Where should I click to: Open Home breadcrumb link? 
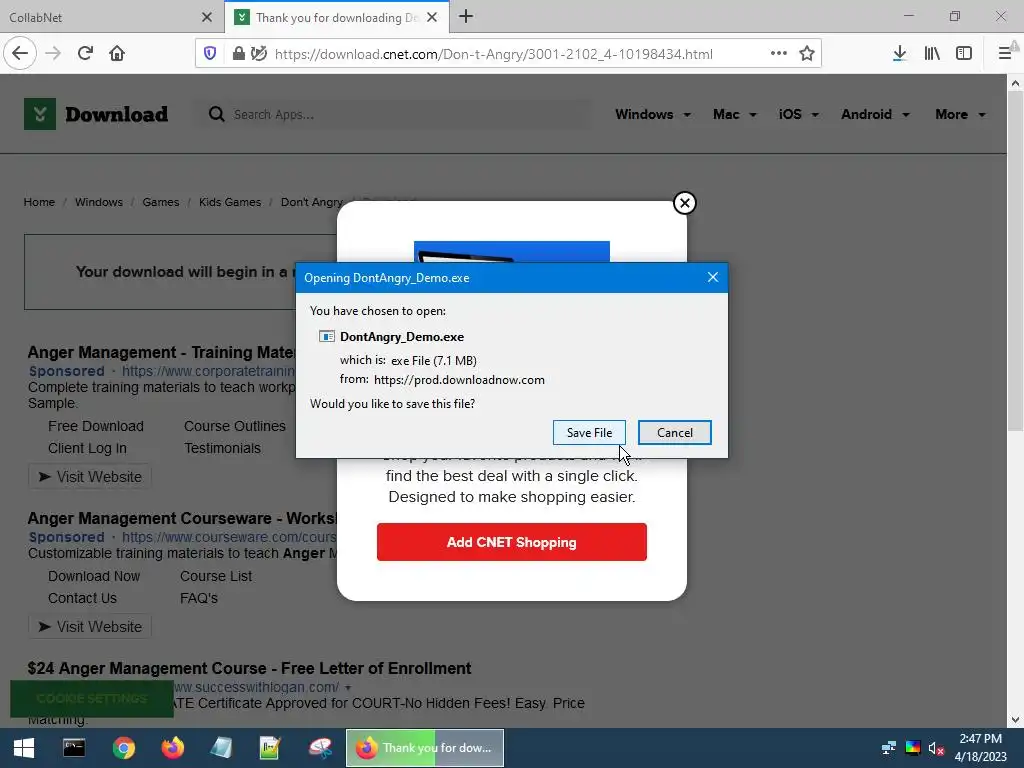(39, 202)
